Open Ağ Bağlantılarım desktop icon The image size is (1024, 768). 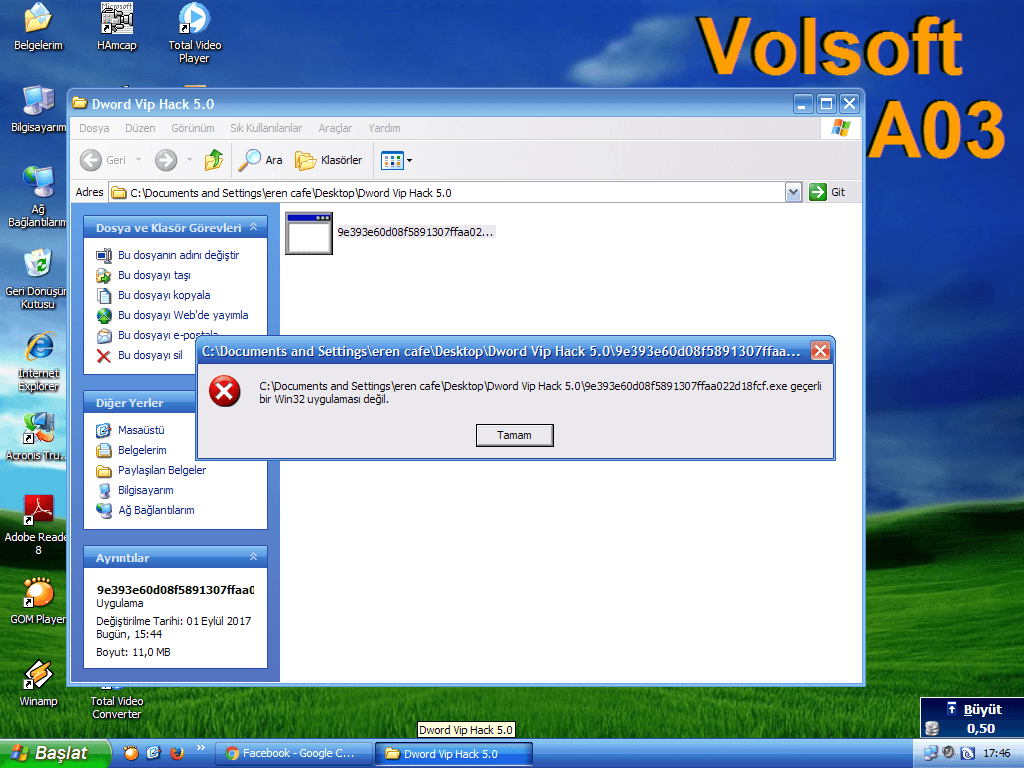point(39,196)
